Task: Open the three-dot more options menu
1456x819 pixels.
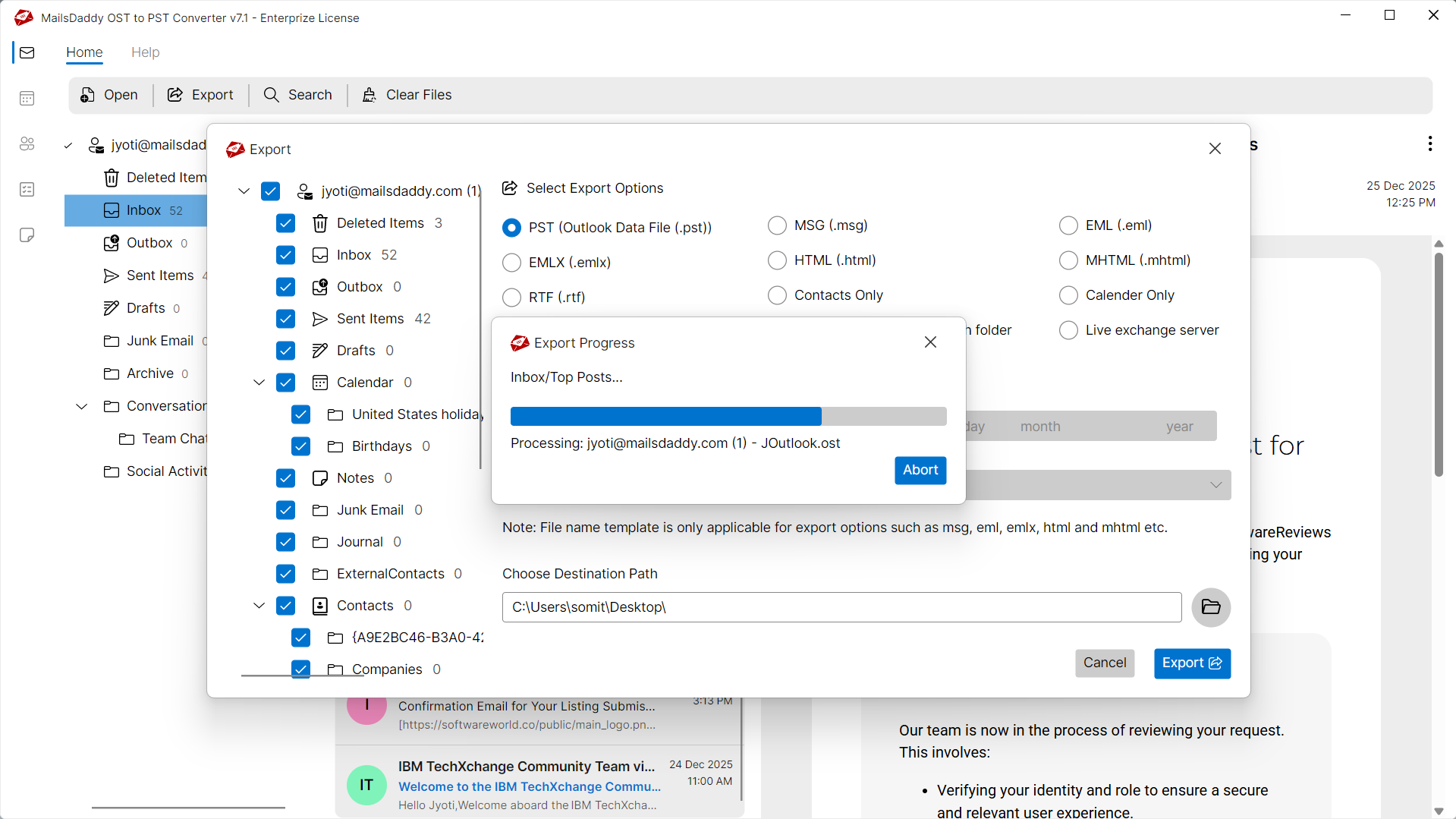Action: (x=1430, y=143)
